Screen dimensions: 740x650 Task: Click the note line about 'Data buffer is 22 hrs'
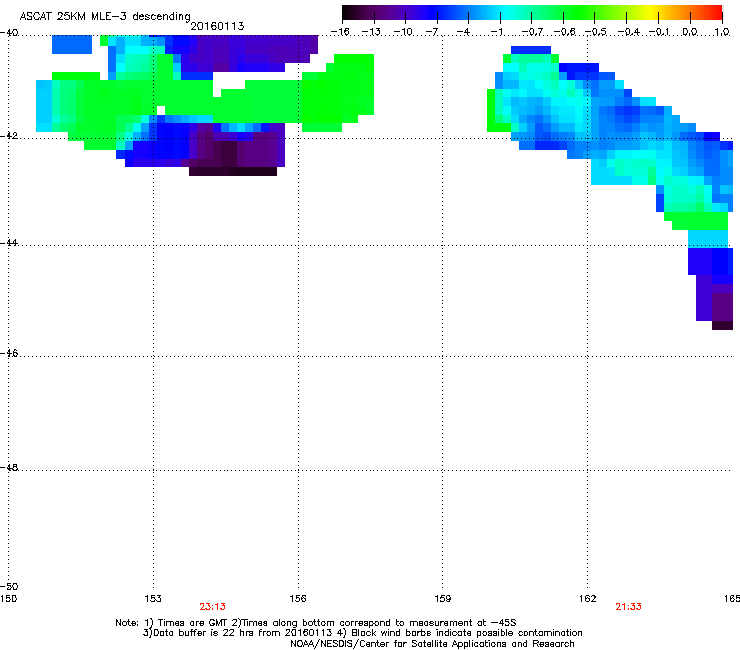pos(362,633)
